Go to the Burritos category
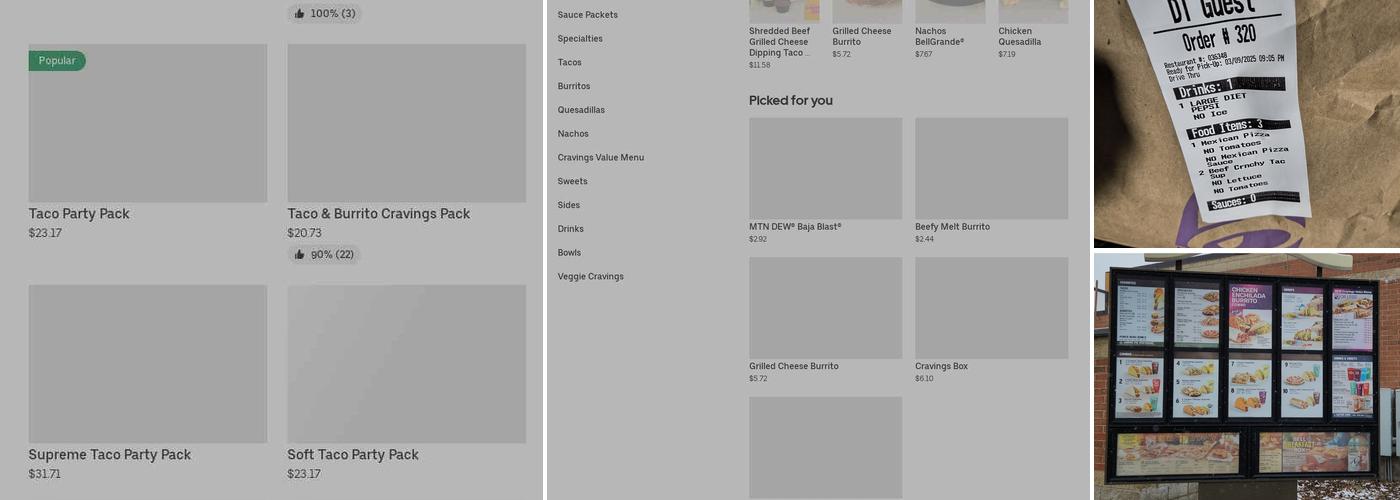Viewport: 1400px width, 500px height. coord(574,86)
